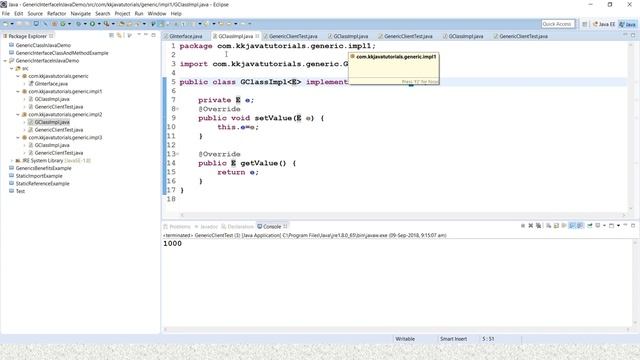Click the green Run toolbar button
640x360 pixels.
92,24
